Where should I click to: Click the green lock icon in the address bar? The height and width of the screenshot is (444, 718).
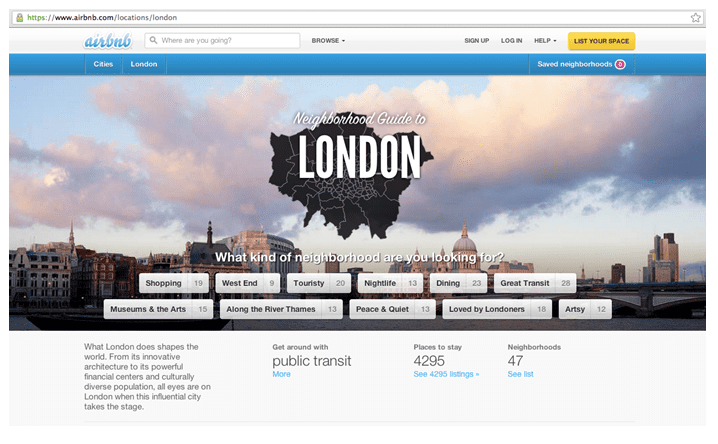coord(19,17)
